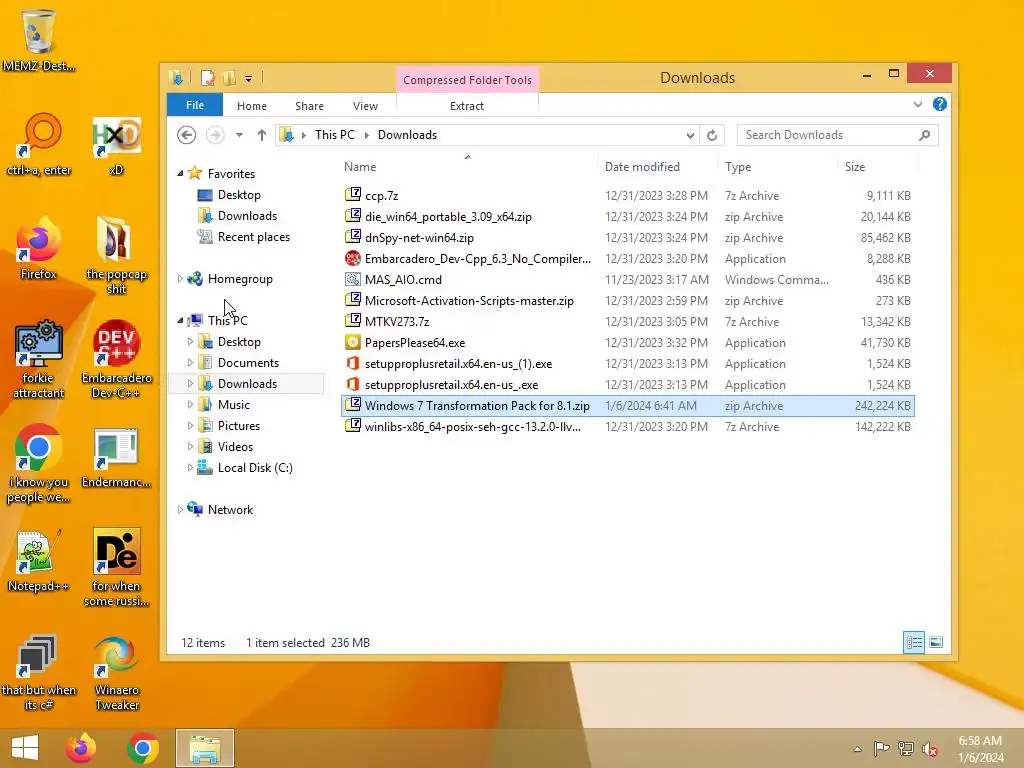The image size is (1024, 768).
Task: Launch the Notepad++ desktop shortcut
Action: 39,562
